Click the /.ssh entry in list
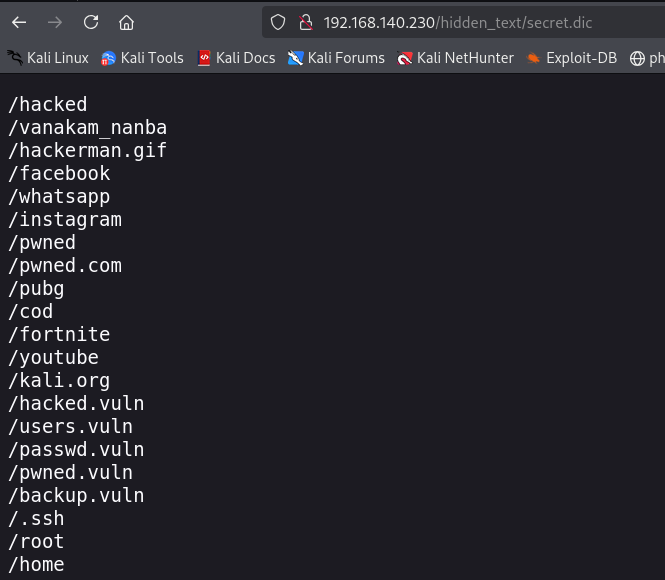 [36, 519]
